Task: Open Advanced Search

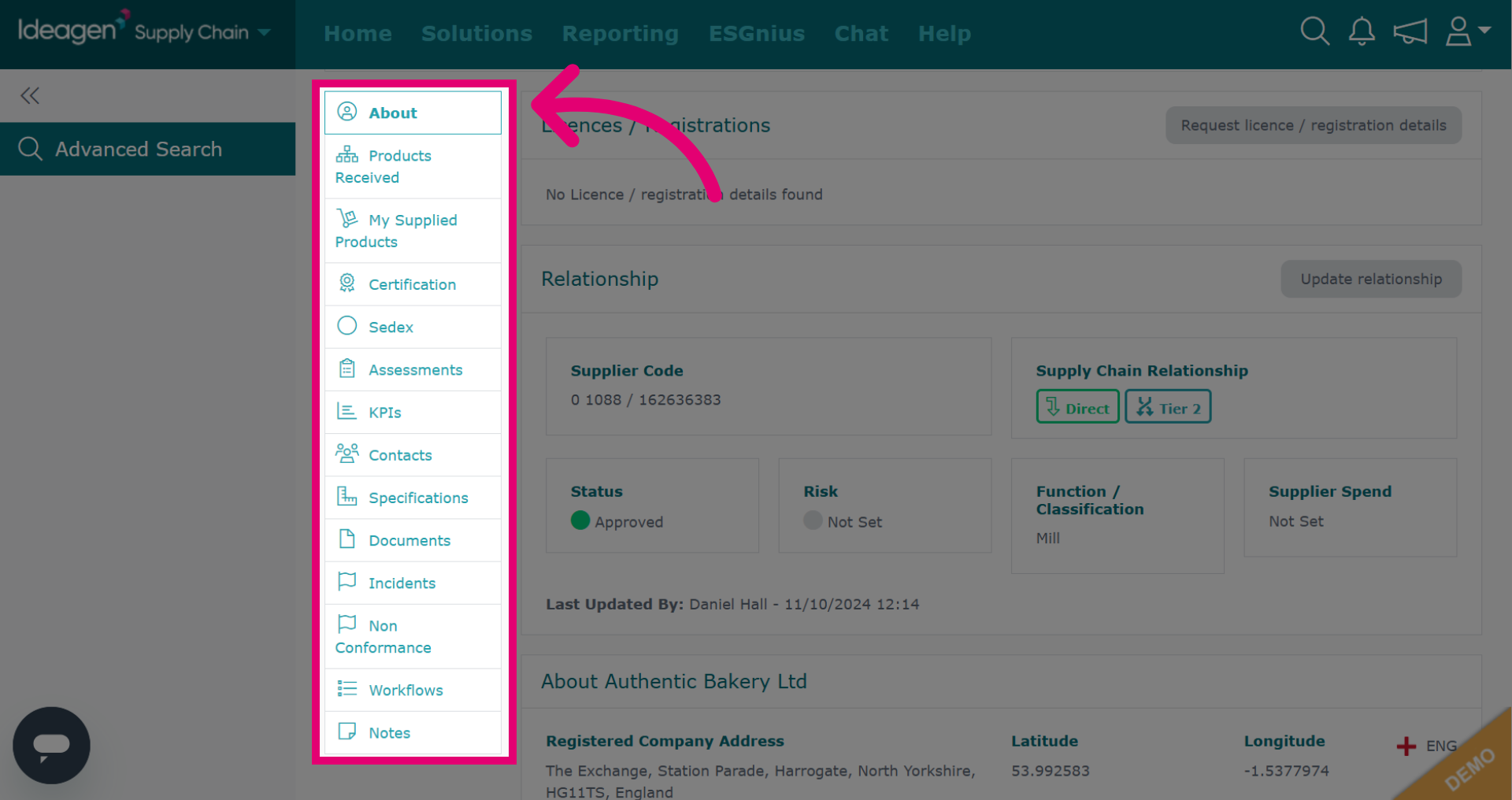Action: [147, 149]
